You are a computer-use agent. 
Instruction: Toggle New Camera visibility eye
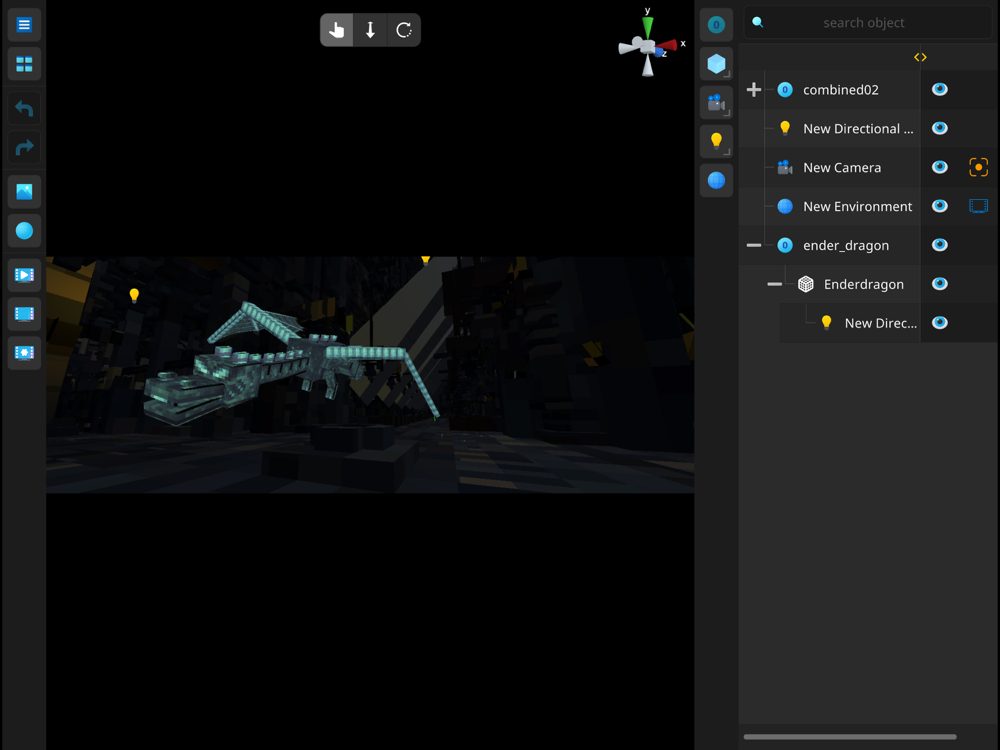(939, 167)
